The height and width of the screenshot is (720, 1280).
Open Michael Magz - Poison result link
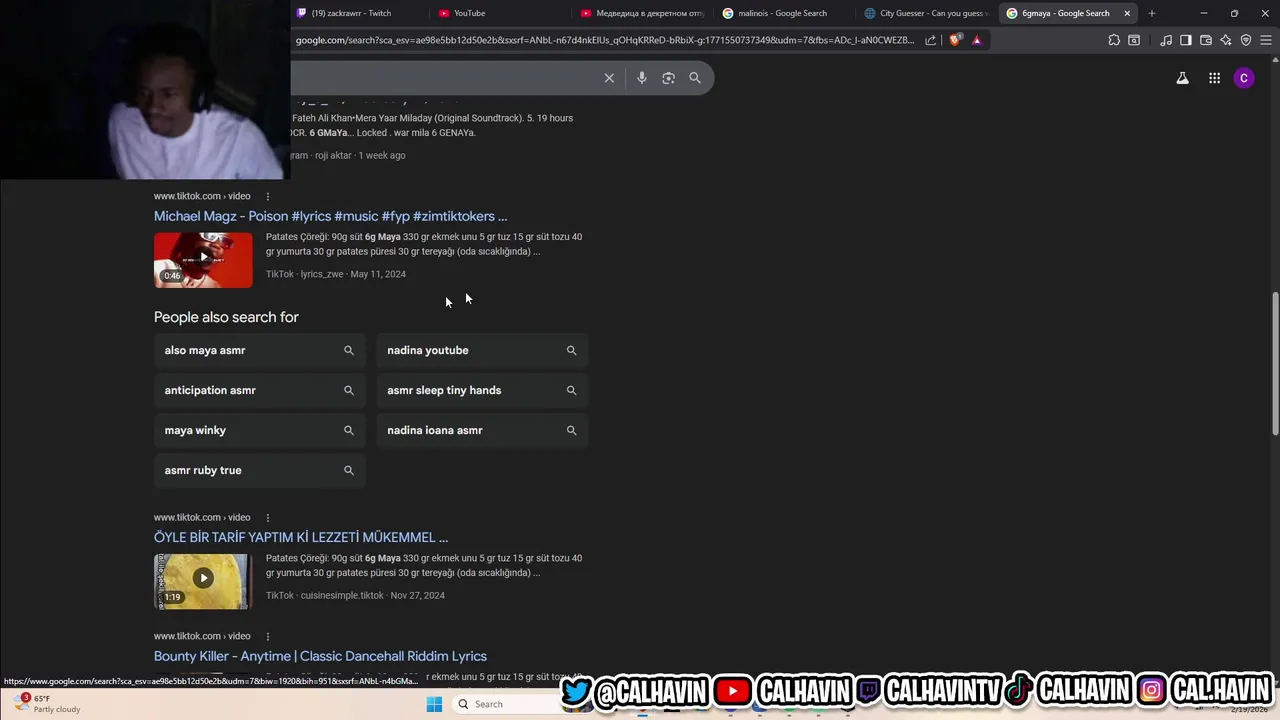point(330,216)
